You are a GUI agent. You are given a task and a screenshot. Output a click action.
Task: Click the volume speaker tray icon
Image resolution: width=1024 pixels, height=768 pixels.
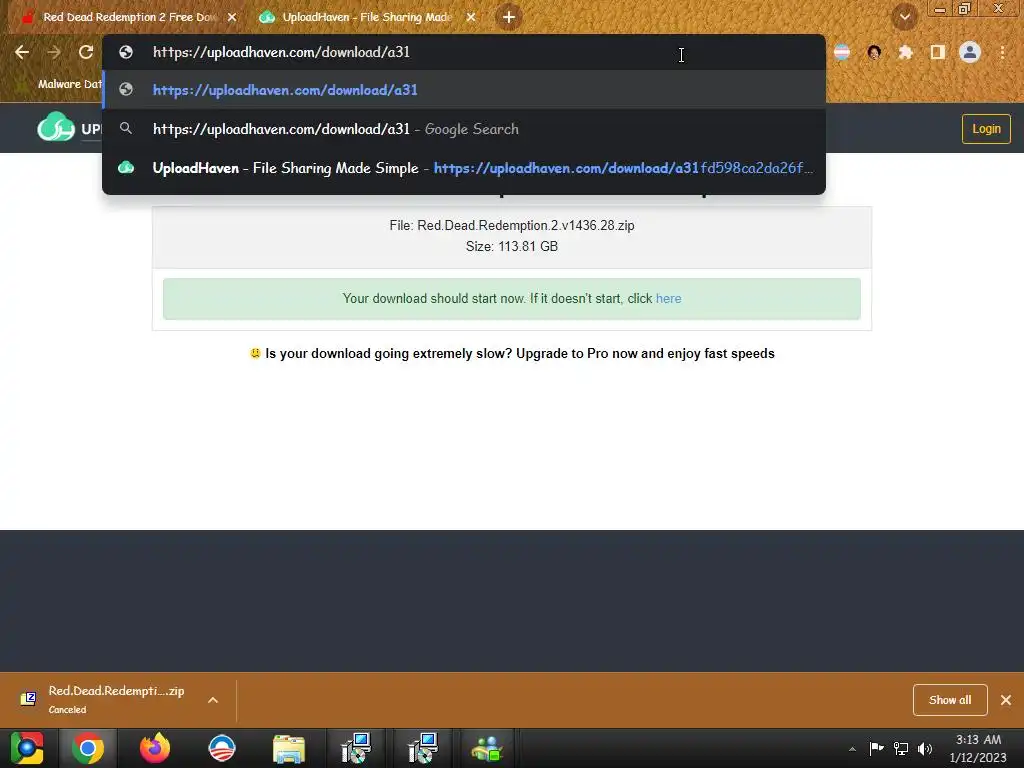[925, 748]
